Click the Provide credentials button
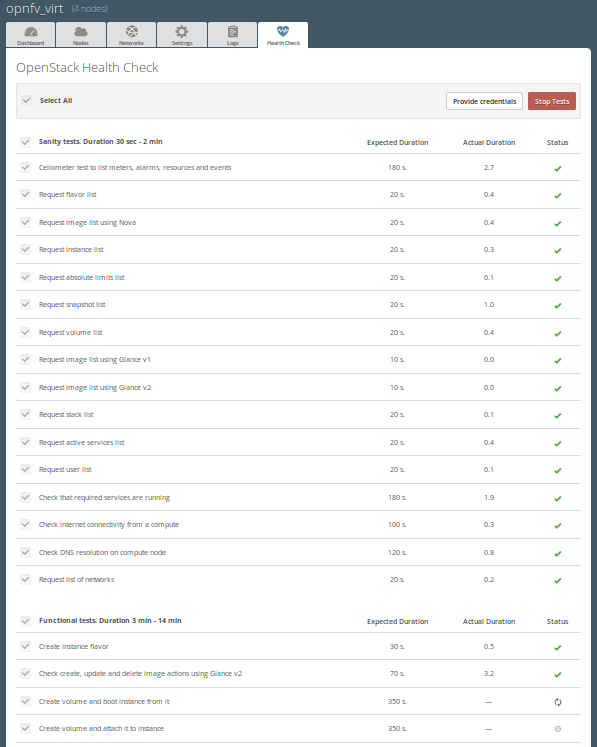Image resolution: width=597 pixels, height=747 pixels. [x=485, y=101]
